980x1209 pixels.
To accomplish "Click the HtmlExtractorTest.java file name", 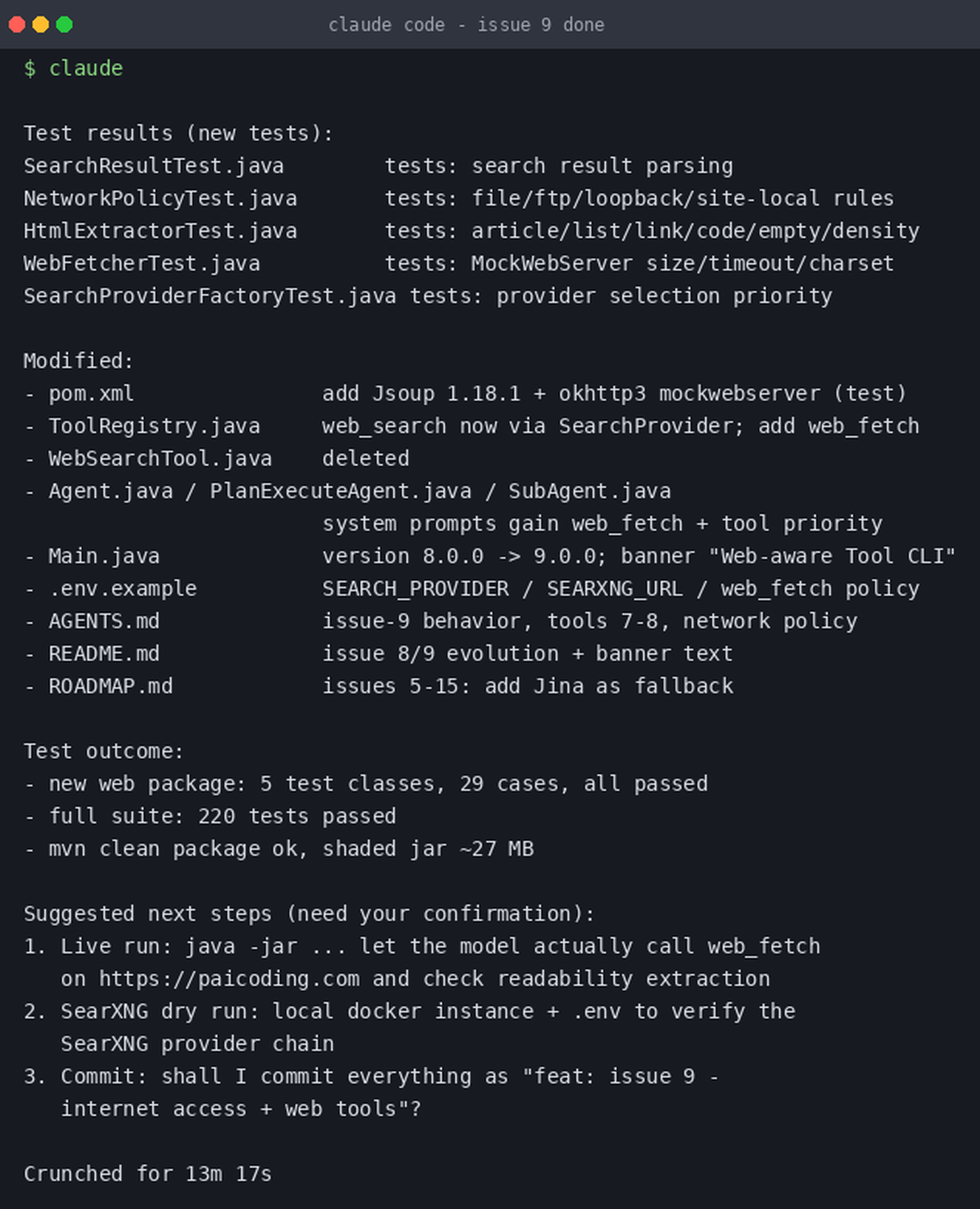I will point(160,231).
